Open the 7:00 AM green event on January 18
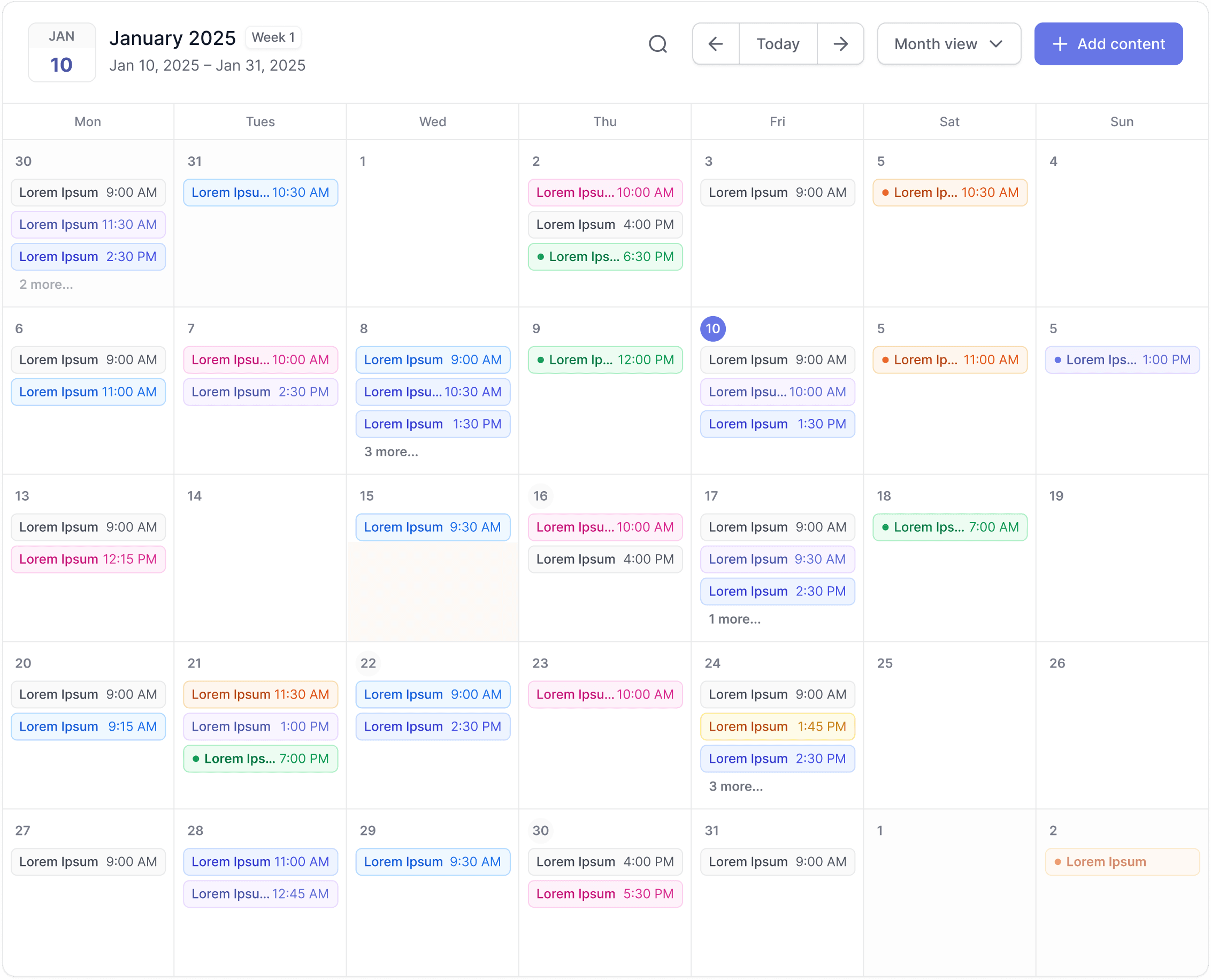This screenshot has width=1211, height=980. (949, 527)
